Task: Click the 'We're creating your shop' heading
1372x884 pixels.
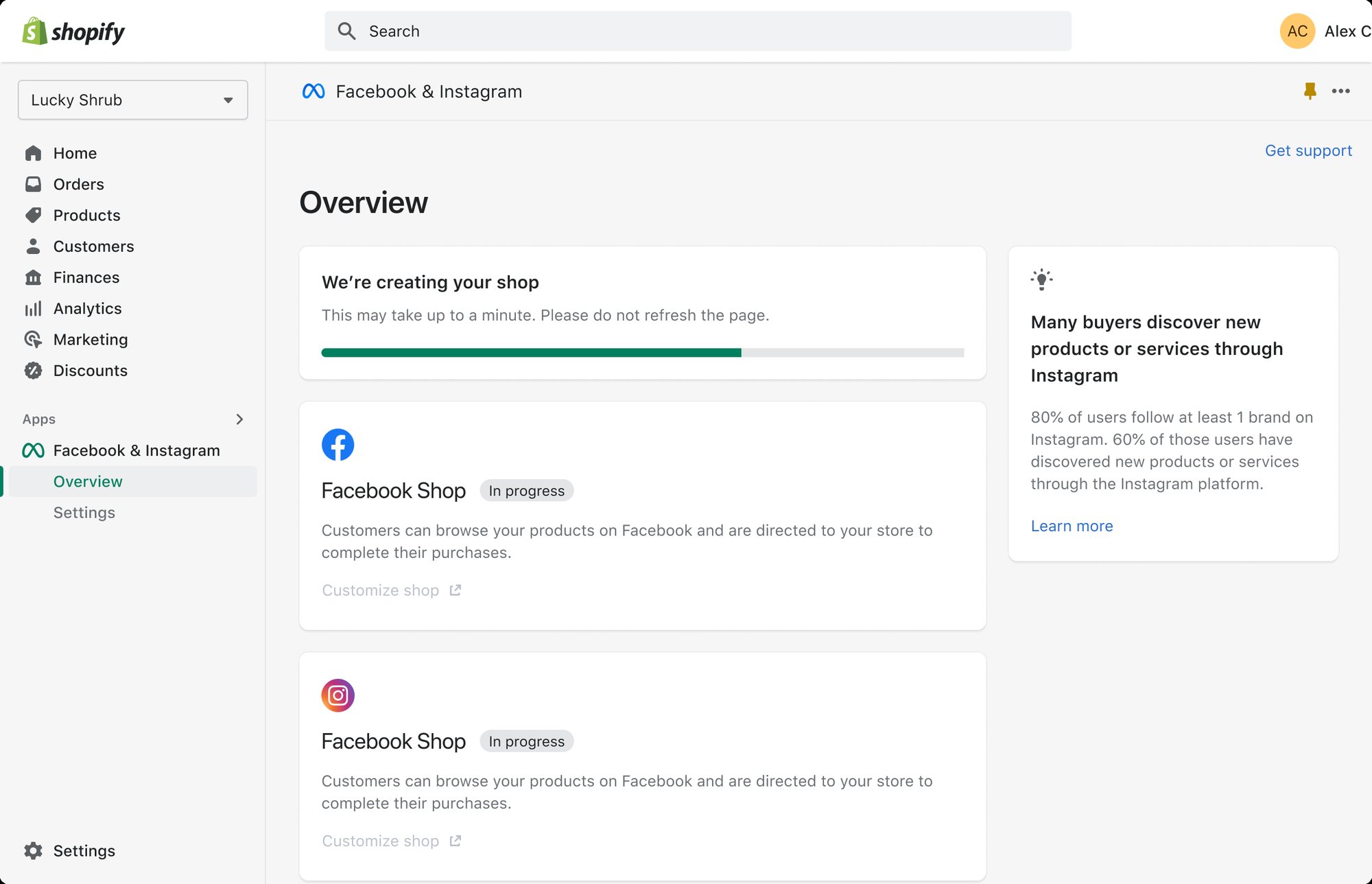Action: pos(430,282)
